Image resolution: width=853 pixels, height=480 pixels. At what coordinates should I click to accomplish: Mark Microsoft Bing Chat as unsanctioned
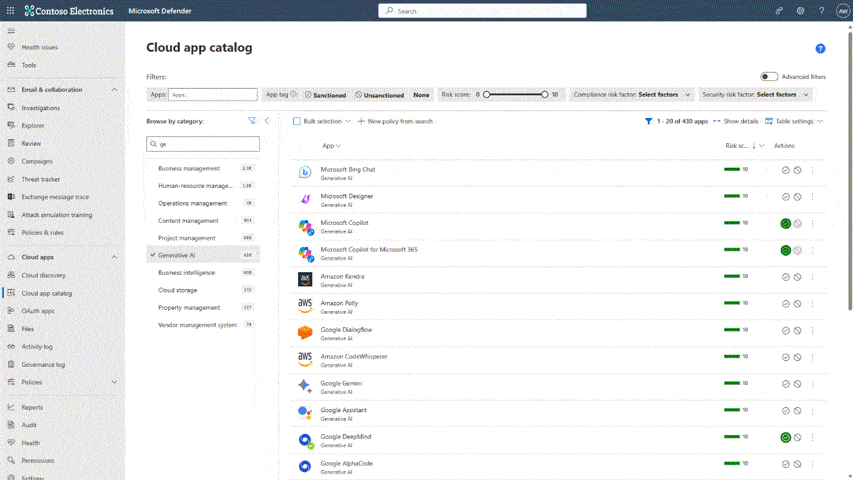797,170
